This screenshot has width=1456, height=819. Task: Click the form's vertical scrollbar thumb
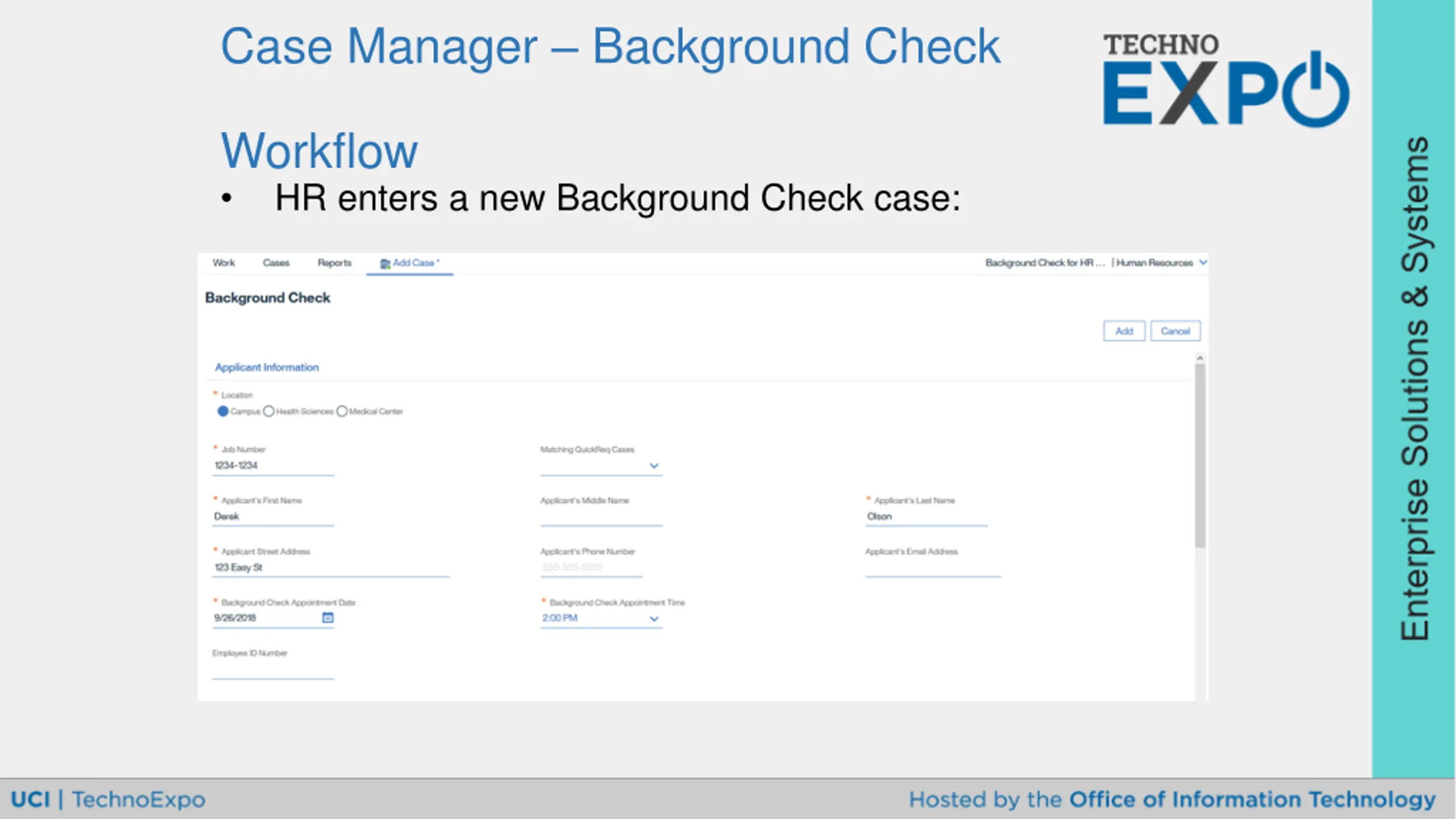click(x=1200, y=455)
